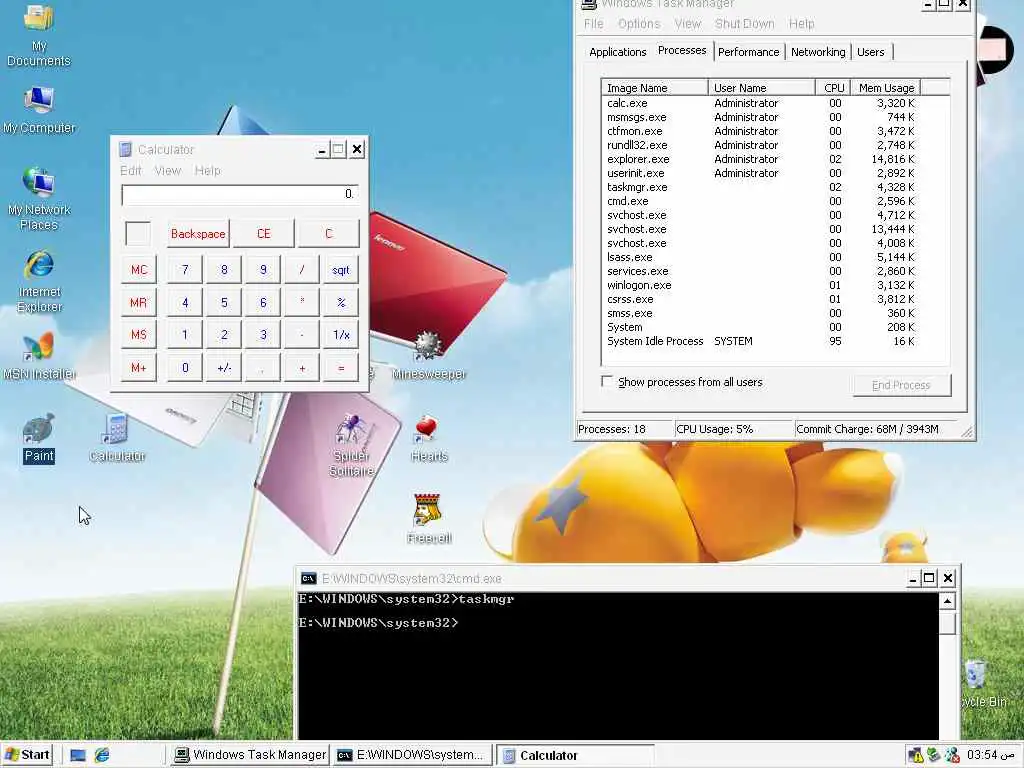
Task: Sort processes by User Name column
Action: coord(762,88)
